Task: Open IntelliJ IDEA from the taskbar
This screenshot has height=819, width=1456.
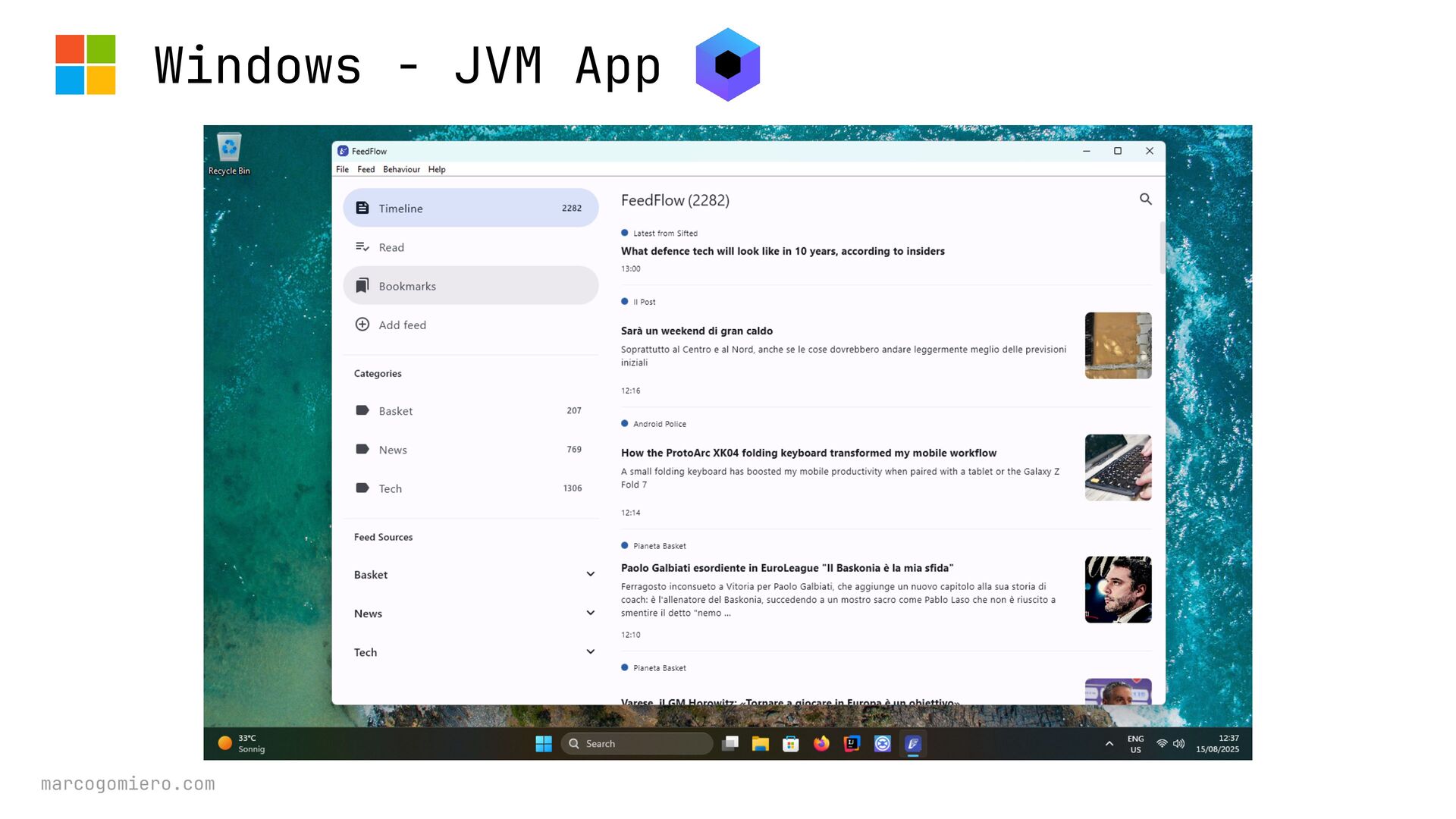Action: click(x=852, y=744)
